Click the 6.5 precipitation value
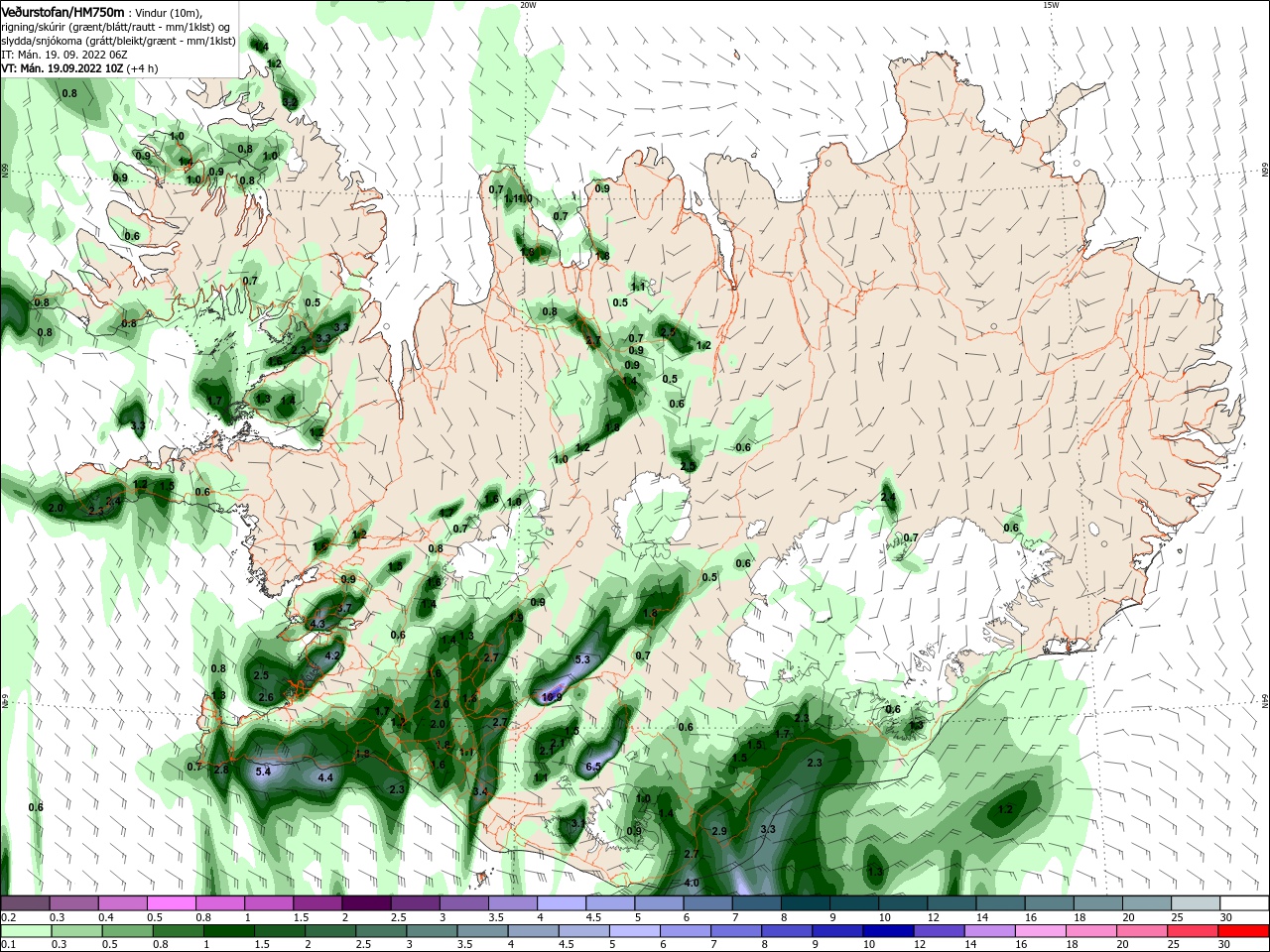The width and height of the screenshot is (1270, 952). click(593, 767)
